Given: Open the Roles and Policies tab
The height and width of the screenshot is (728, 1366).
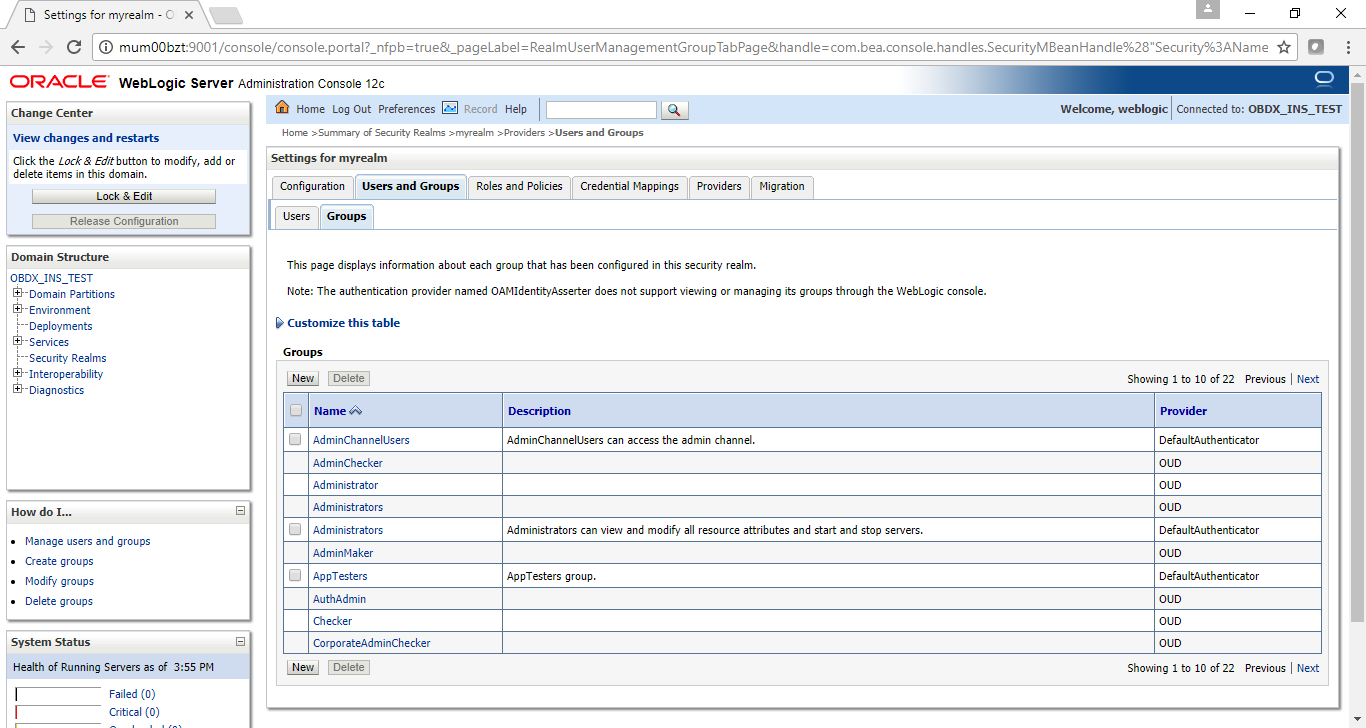Looking at the screenshot, I should pyautogui.click(x=519, y=187).
